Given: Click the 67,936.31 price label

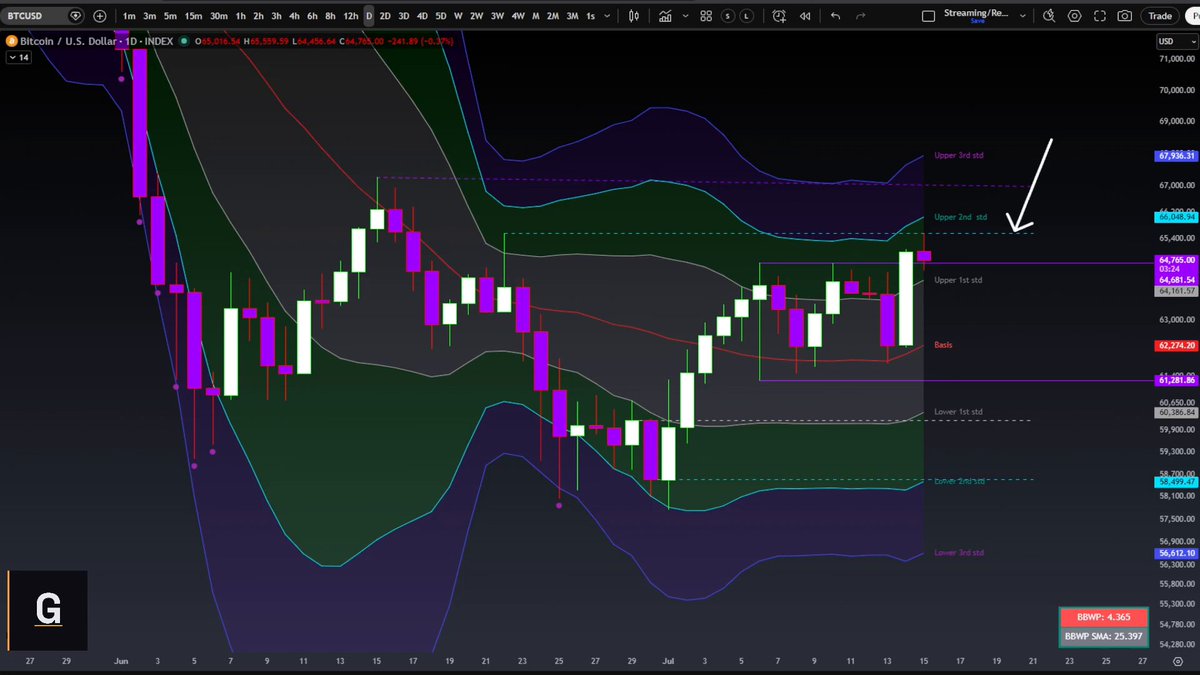Looking at the screenshot, I should [x=1176, y=156].
